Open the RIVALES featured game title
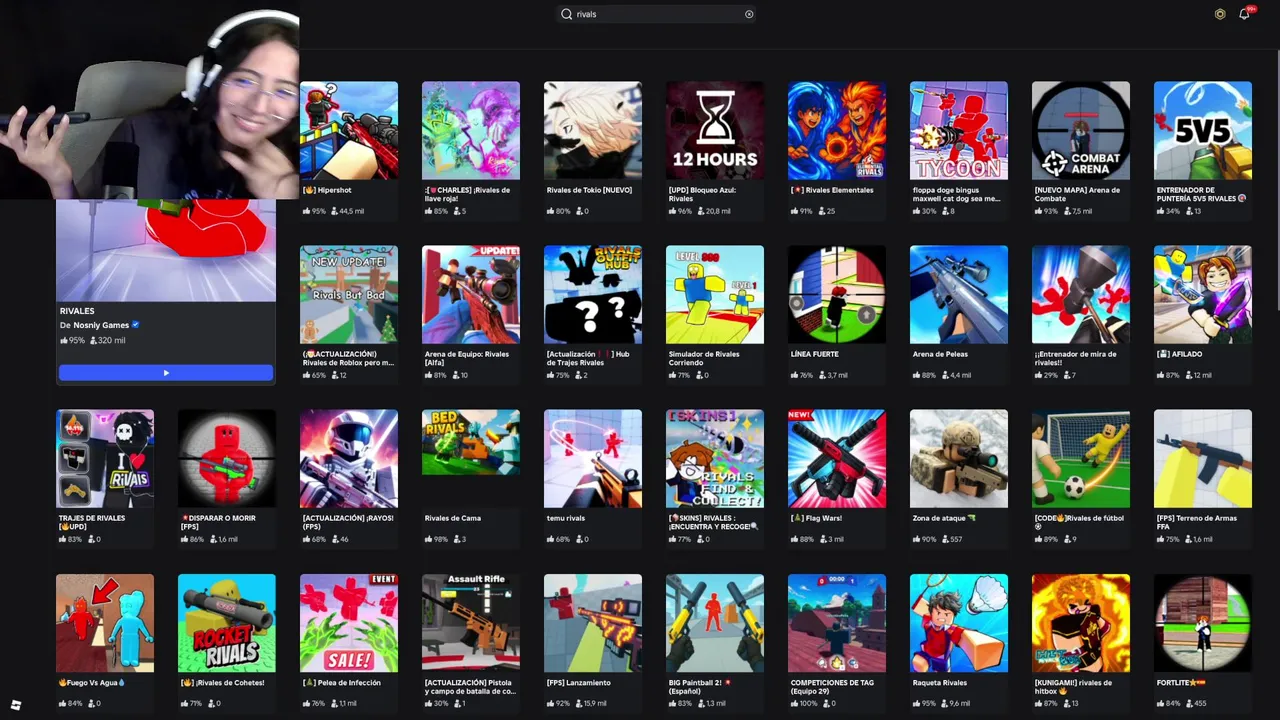1280x720 pixels. point(77,311)
